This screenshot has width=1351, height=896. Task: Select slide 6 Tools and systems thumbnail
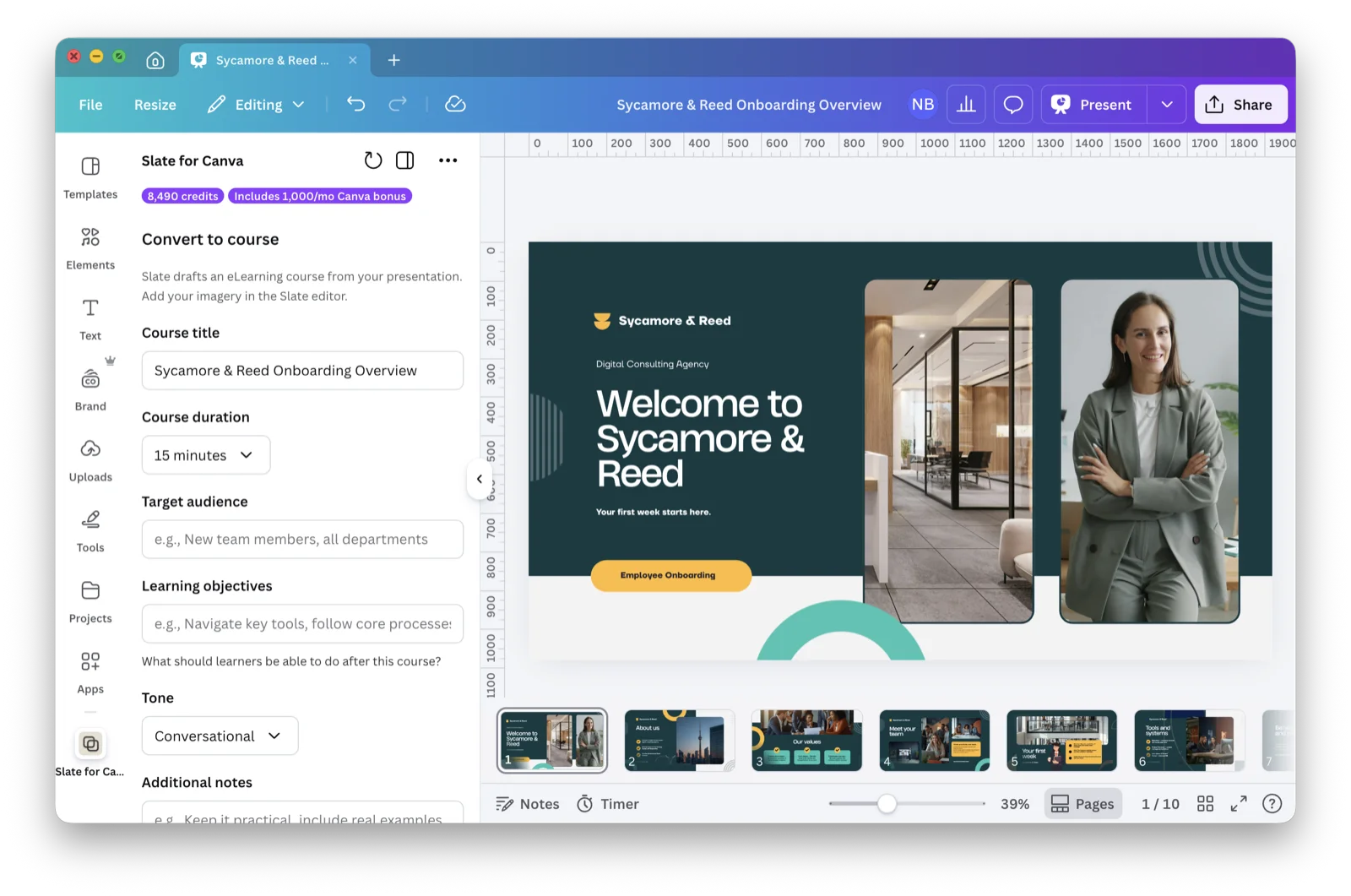1189,741
